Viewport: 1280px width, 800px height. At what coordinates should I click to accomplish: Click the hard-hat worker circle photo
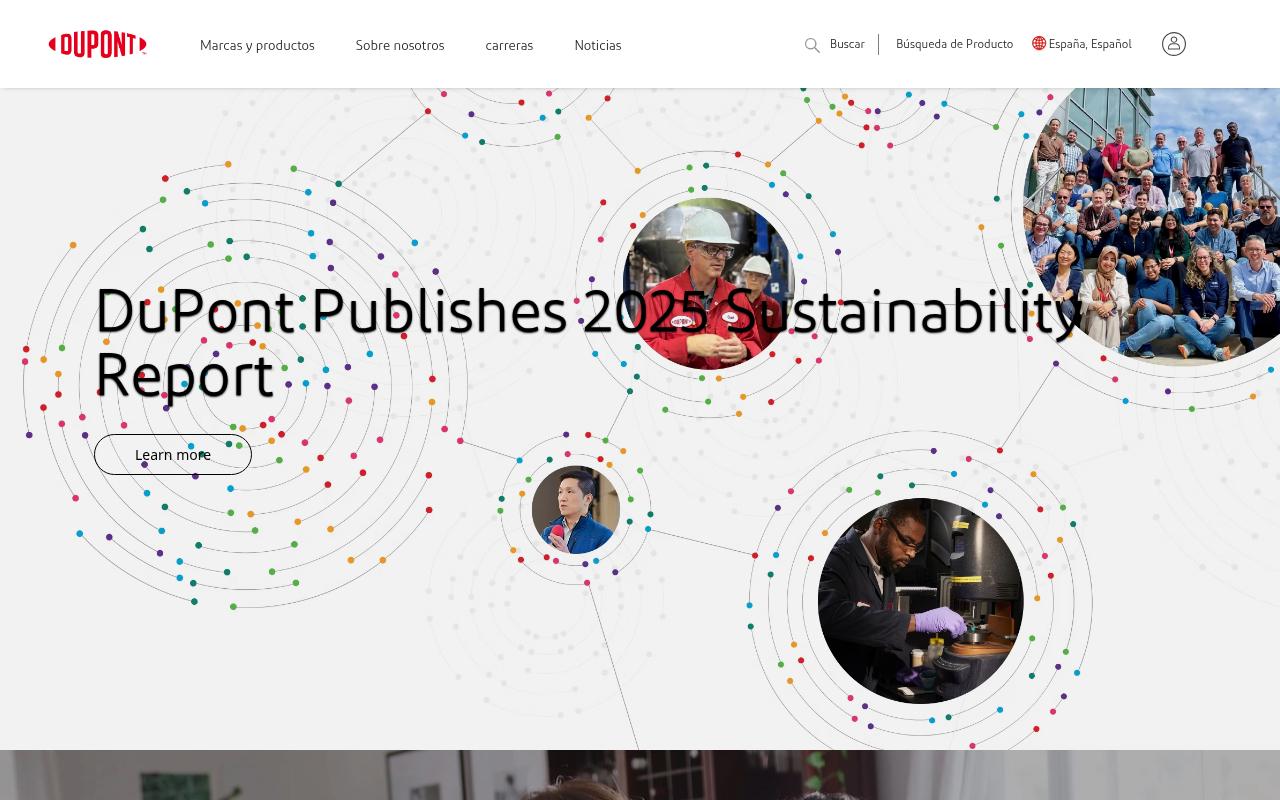coord(709,284)
